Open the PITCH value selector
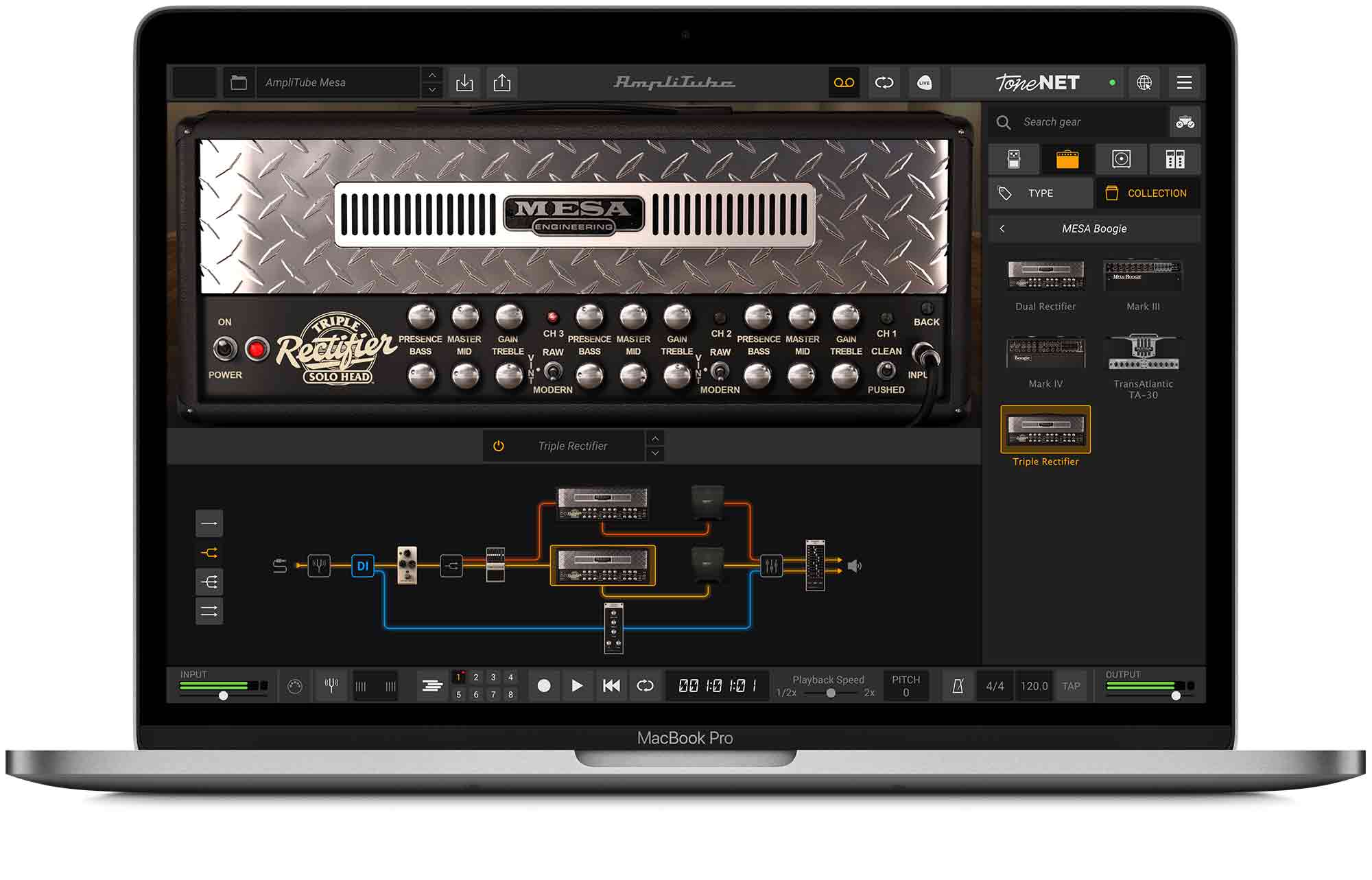The height and width of the screenshot is (880, 1372). (x=906, y=686)
